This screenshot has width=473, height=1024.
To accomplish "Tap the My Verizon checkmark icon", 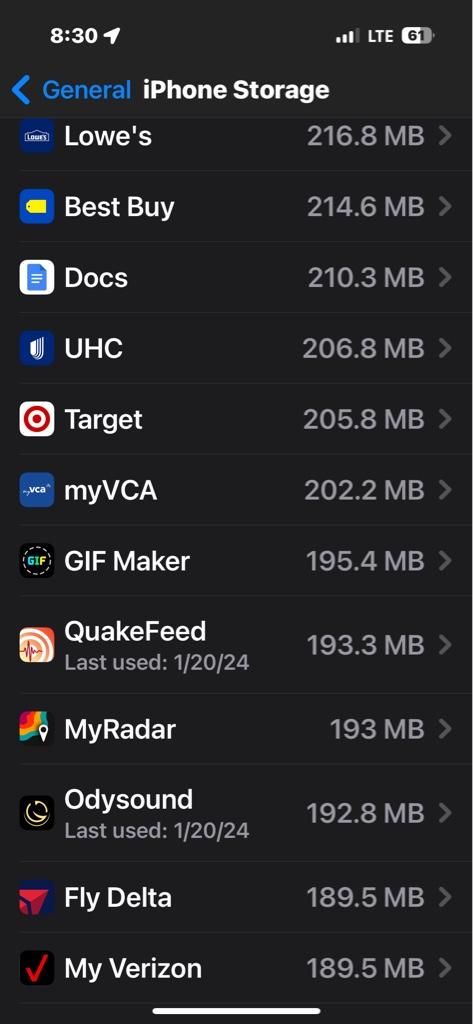I will (37, 968).
